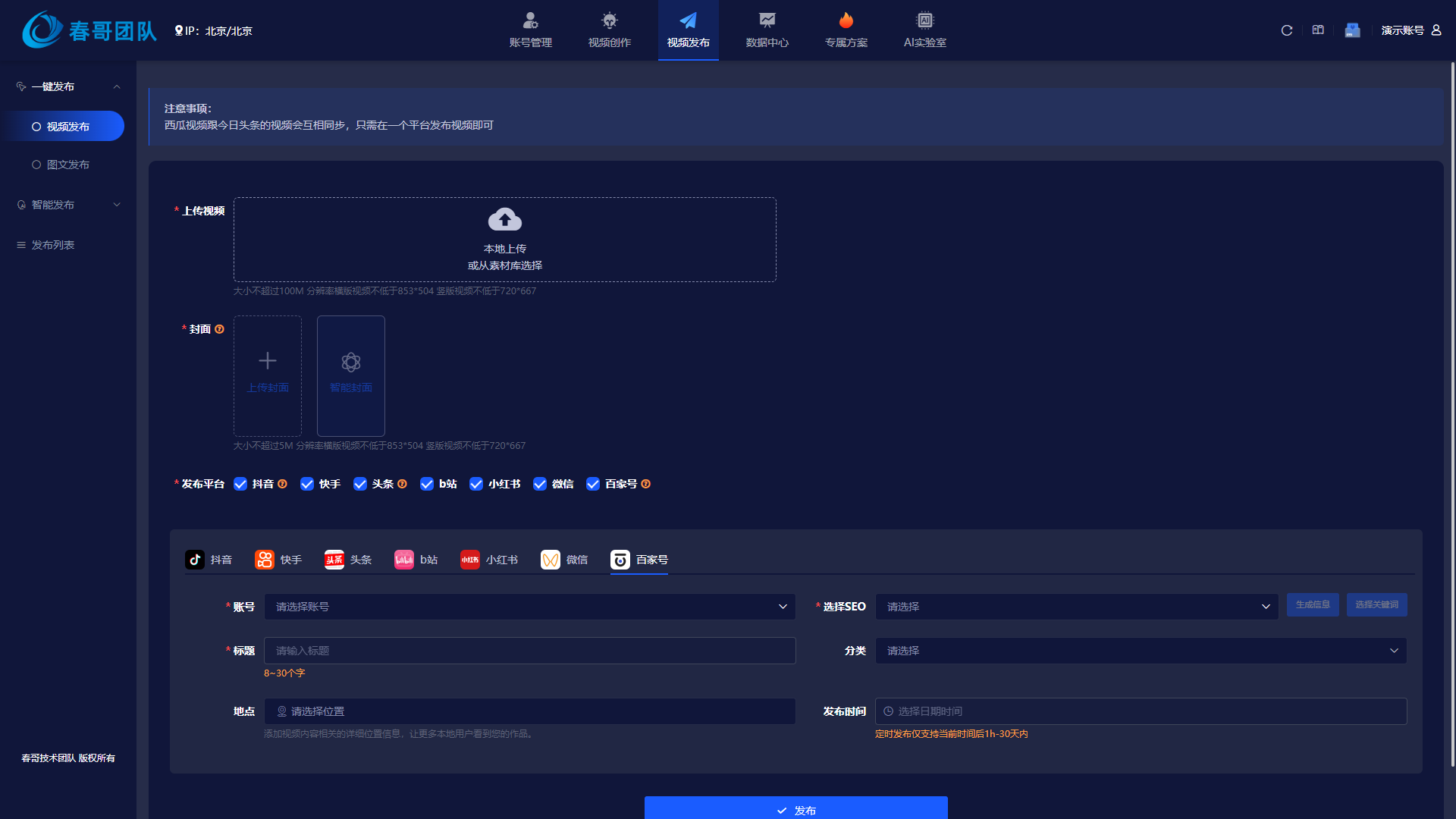Click the cloud upload icon for 本地上传
This screenshot has width=1456, height=819.
504,220
